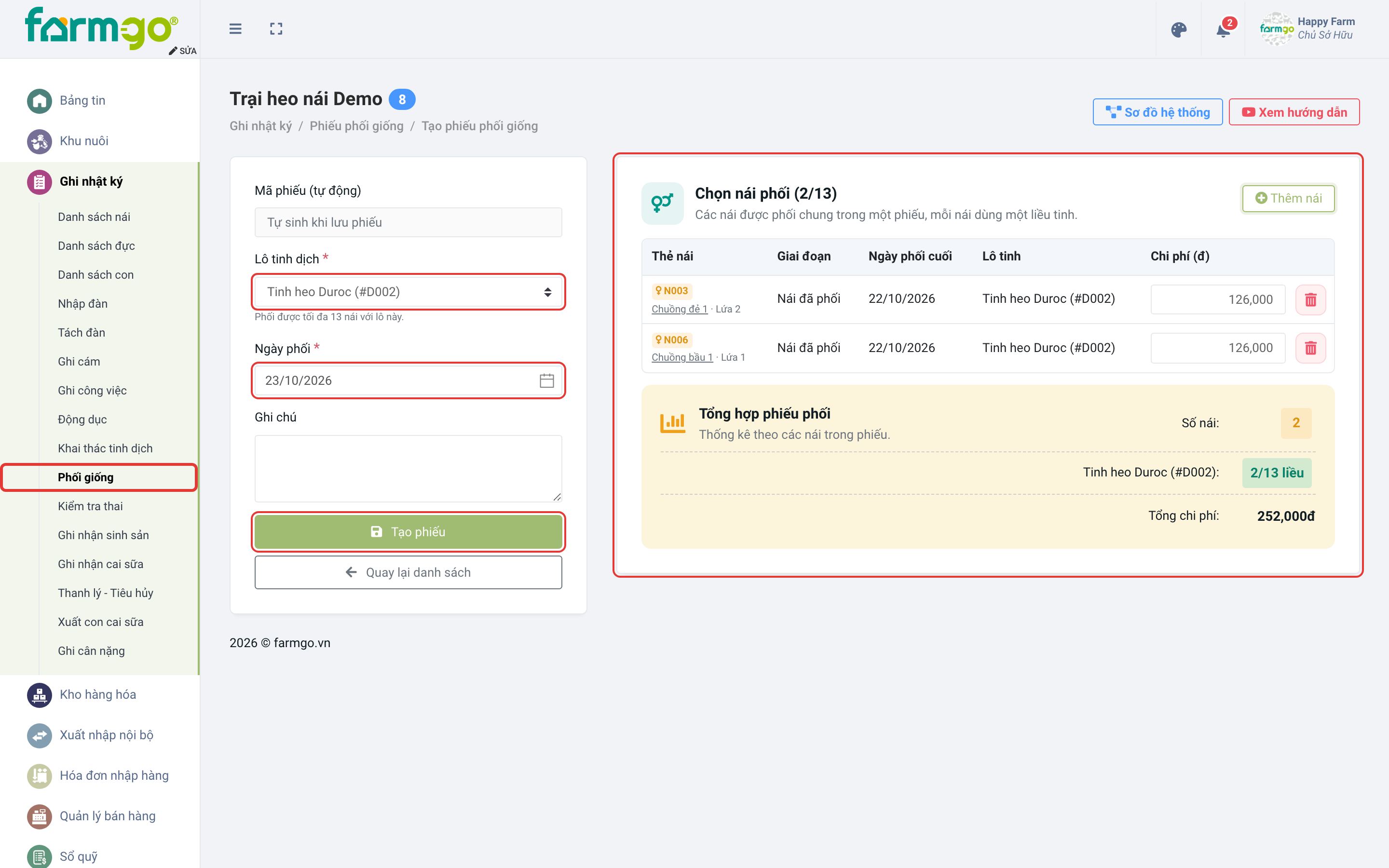
Task: Click the SỬA edit pencil under logo
Action: pyautogui.click(x=182, y=51)
